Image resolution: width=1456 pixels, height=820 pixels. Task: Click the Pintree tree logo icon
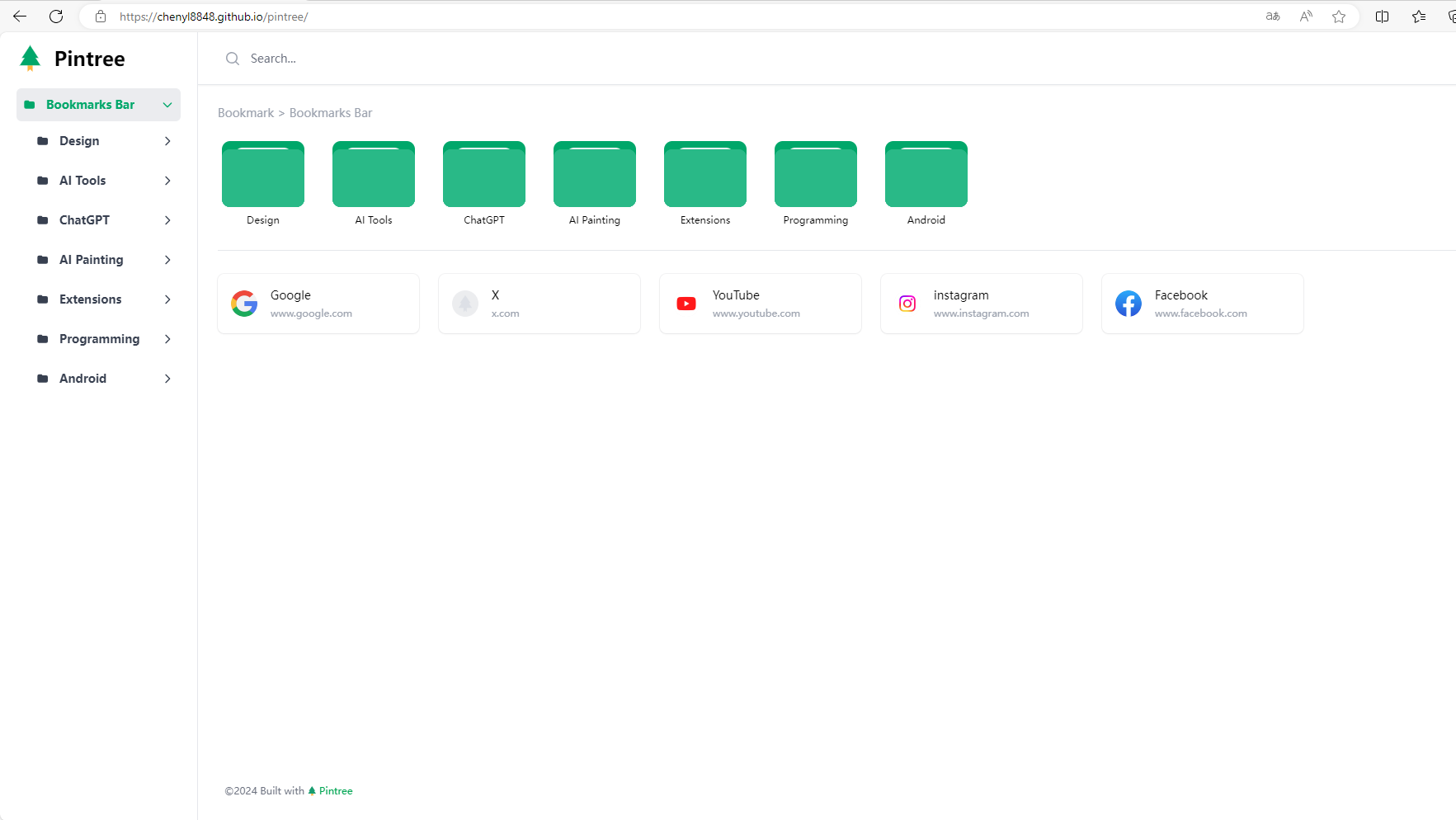31,58
